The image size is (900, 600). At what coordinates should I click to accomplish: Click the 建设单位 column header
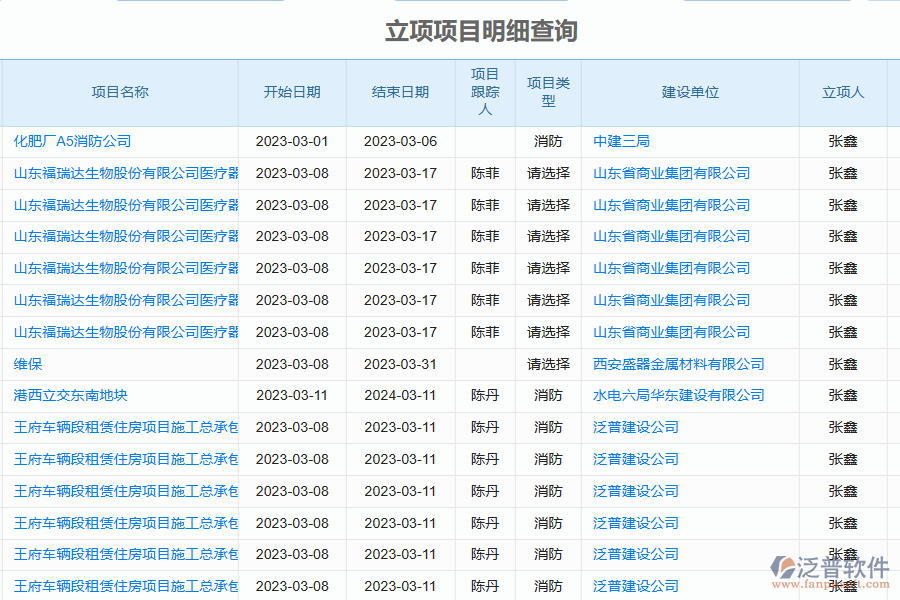point(689,92)
